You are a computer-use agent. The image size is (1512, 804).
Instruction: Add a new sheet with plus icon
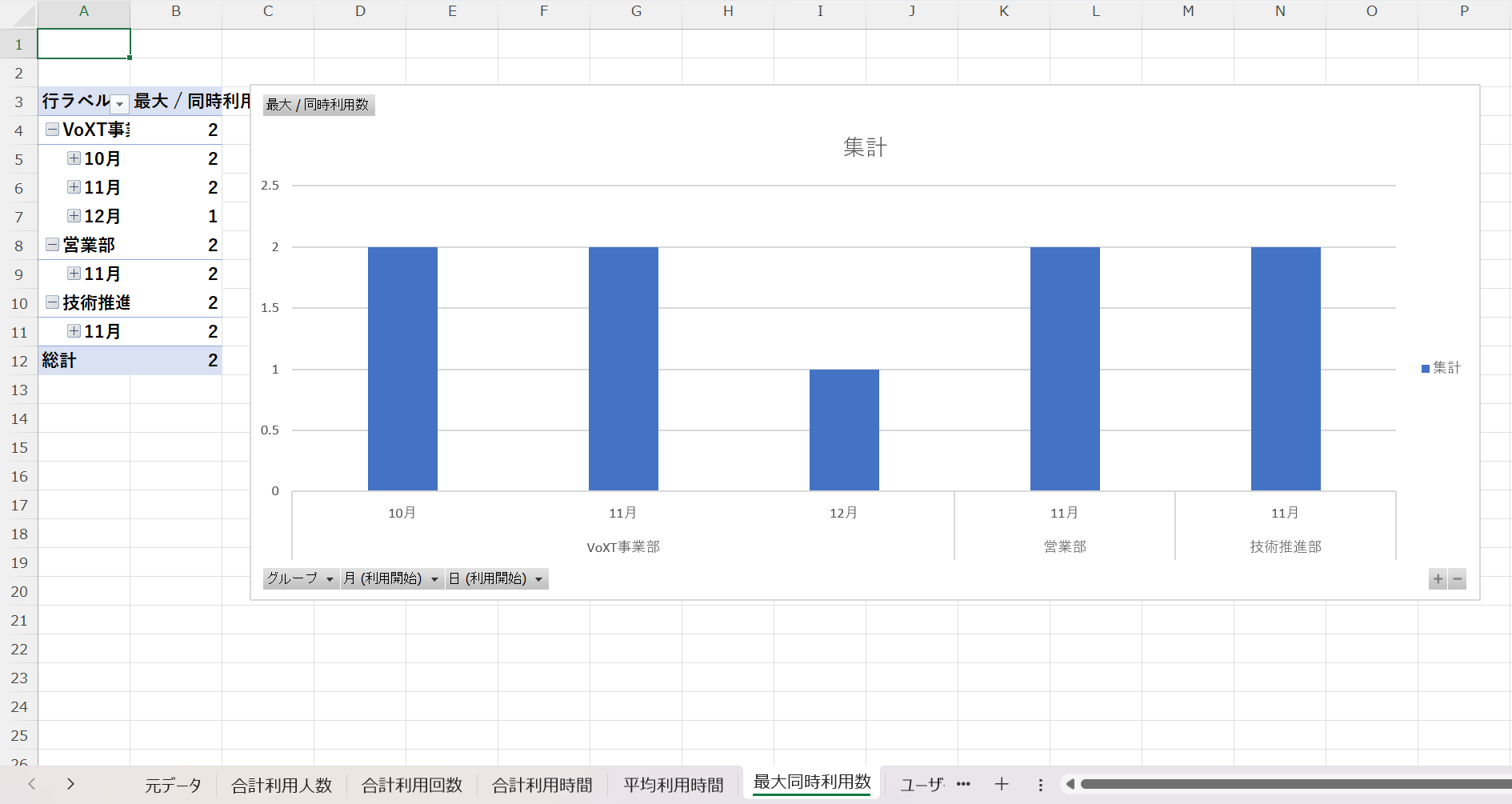[1001, 784]
